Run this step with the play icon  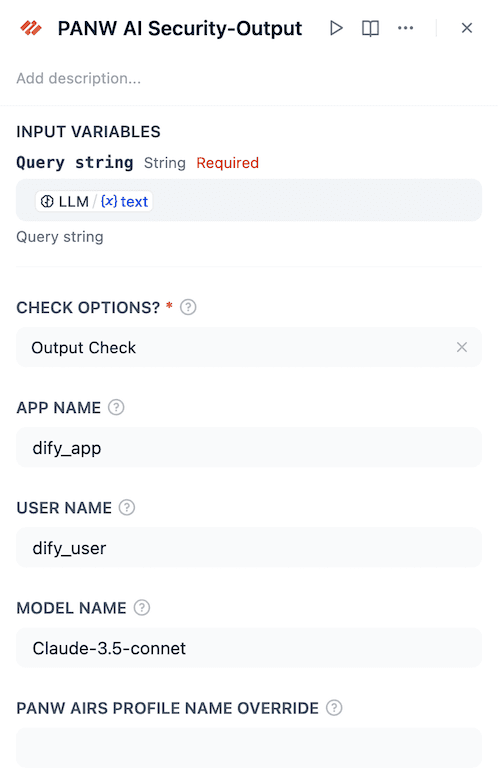tap(336, 28)
